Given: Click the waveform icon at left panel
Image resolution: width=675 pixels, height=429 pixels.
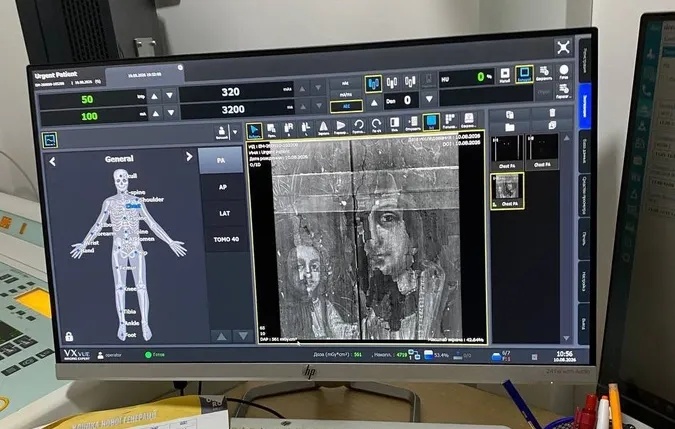Looking at the screenshot, I should pos(50,140).
